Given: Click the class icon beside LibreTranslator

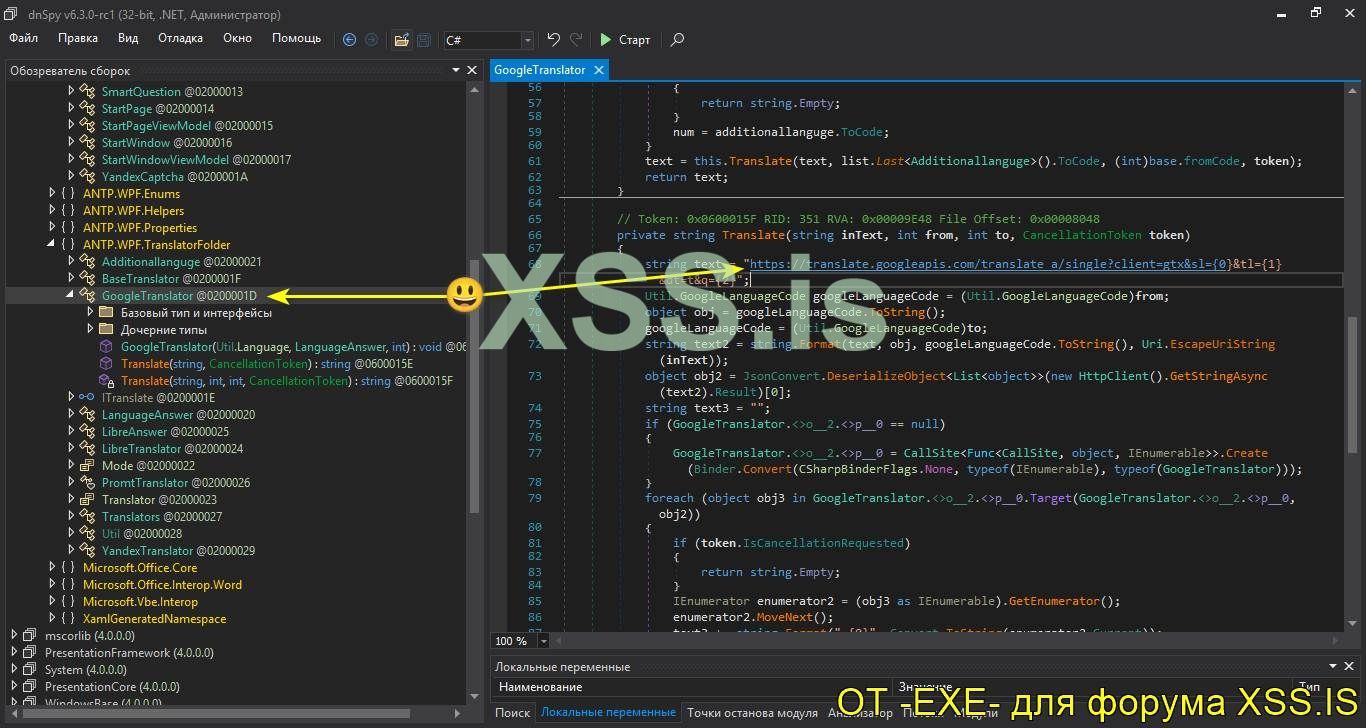Looking at the screenshot, I should [x=87, y=448].
